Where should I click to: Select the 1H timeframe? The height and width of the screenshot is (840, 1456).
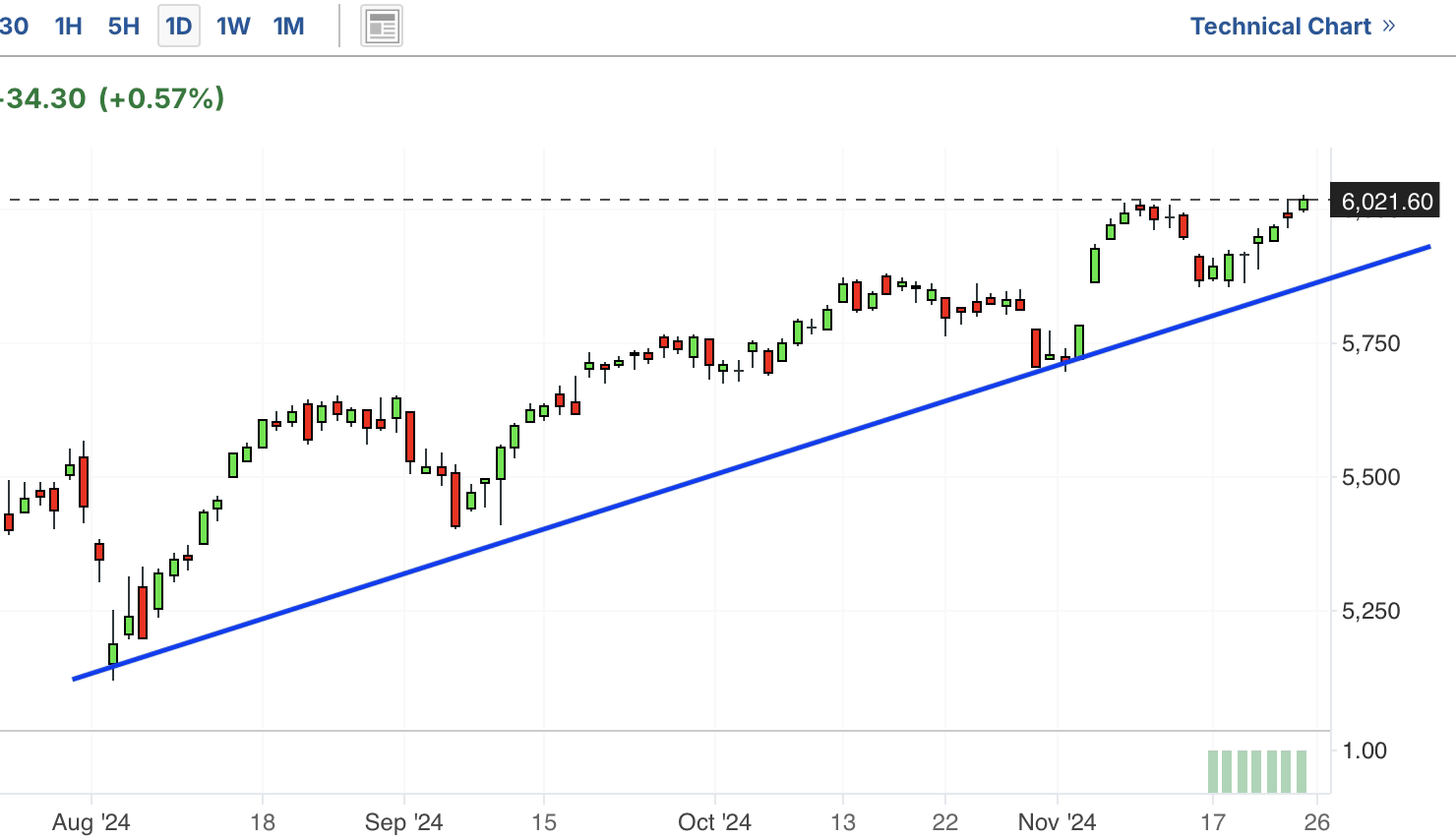pyautogui.click(x=68, y=27)
